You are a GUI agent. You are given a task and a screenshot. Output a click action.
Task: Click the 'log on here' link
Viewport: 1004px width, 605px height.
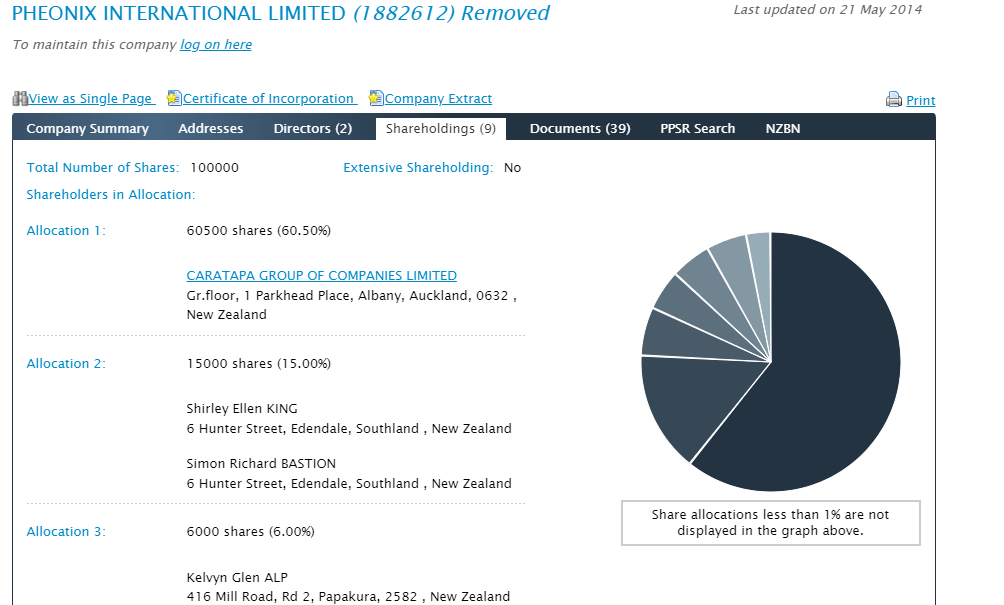coord(216,45)
